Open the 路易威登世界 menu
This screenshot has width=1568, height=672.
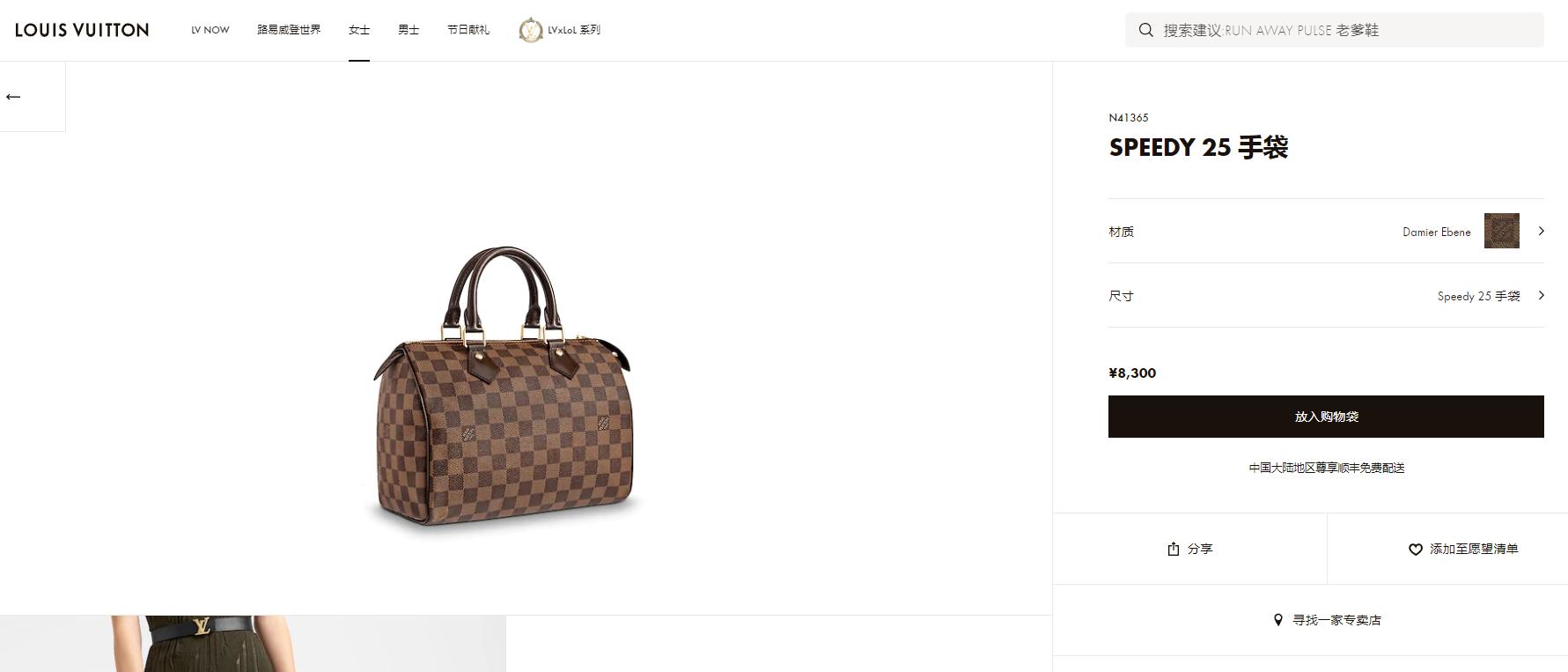click(x=289, y=30)
